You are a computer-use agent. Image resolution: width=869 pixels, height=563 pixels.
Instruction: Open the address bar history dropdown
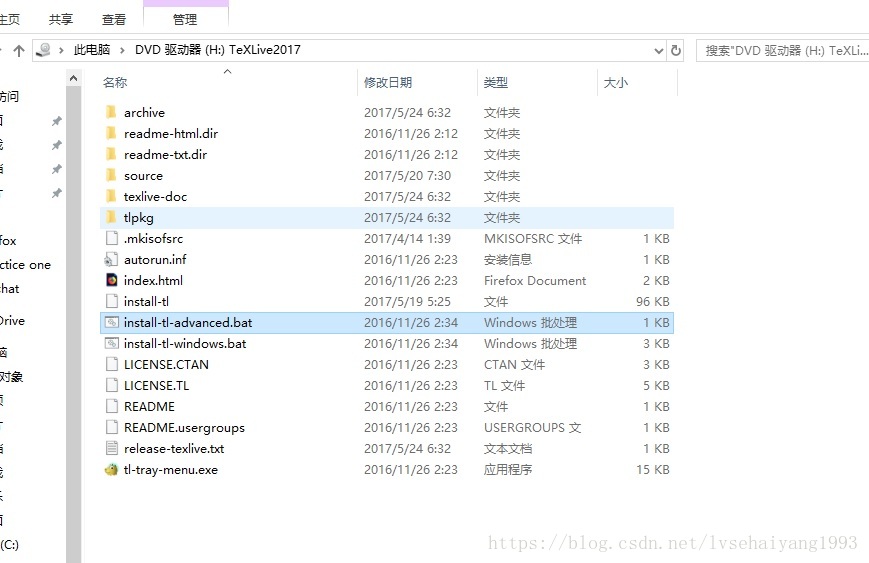pos(658,50)
